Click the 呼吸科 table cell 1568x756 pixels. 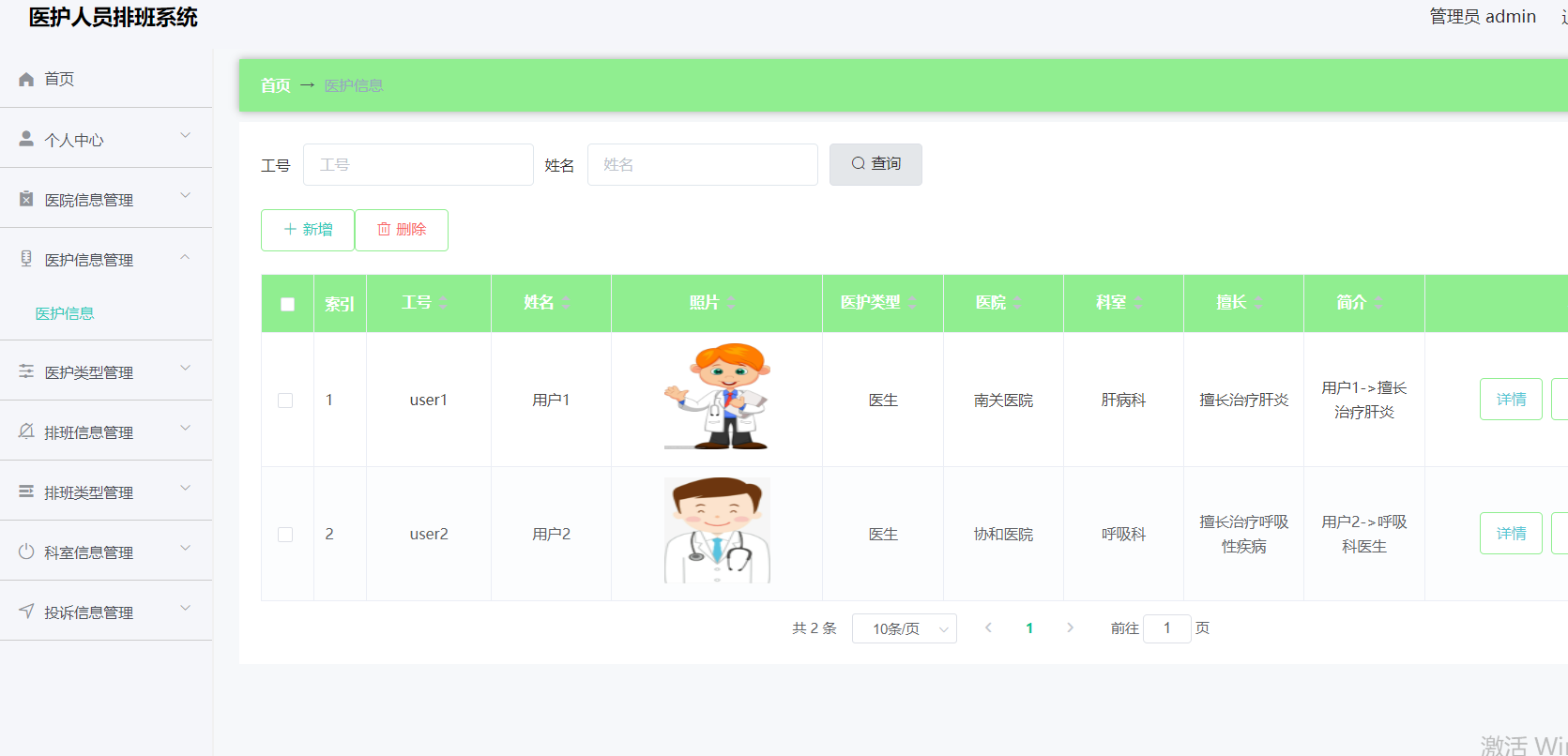tap(1123, 535)
